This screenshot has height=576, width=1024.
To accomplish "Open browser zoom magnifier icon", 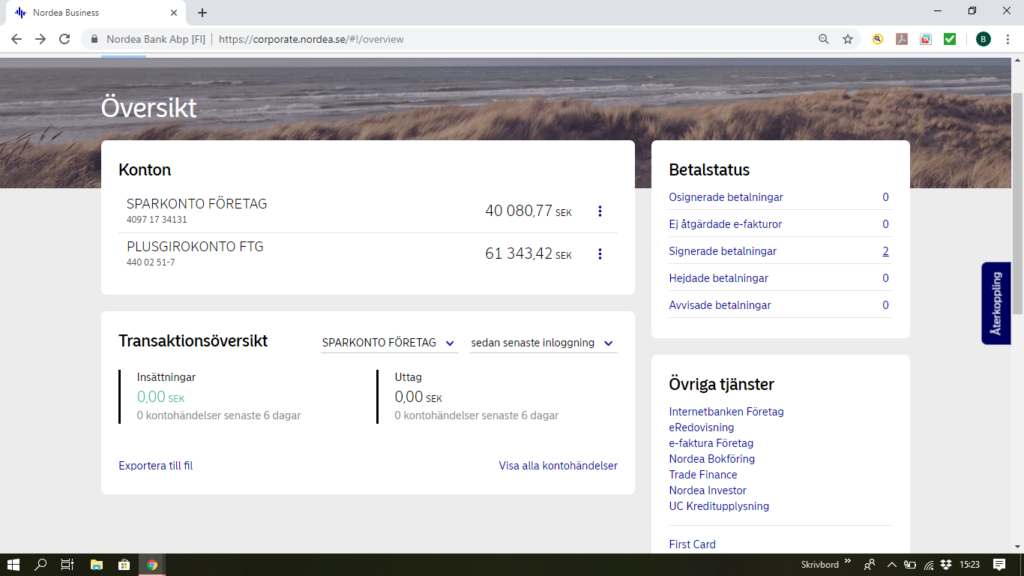I will [824, 39].
